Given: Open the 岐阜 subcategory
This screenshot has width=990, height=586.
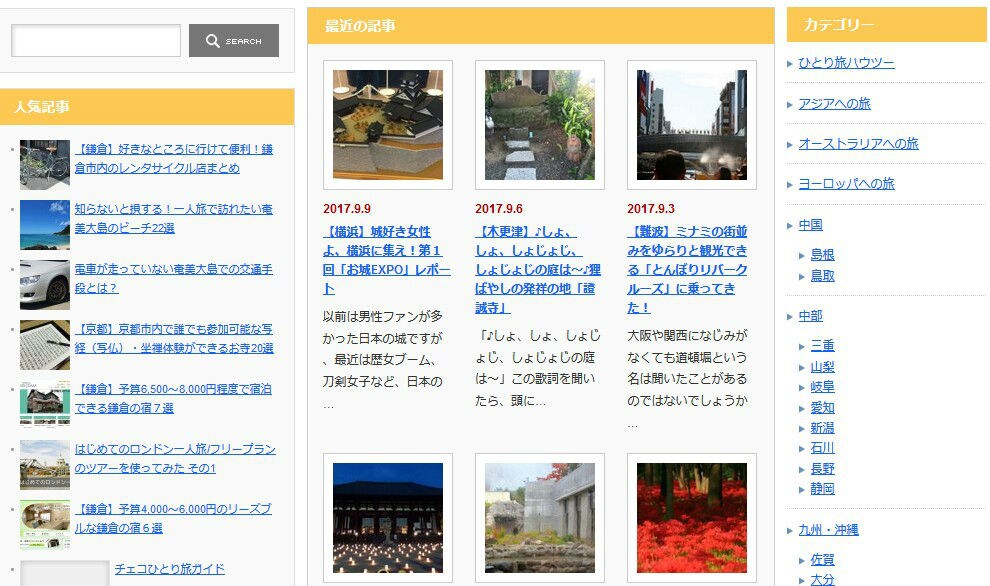Looking at the screenshot, I should point(822,386).
